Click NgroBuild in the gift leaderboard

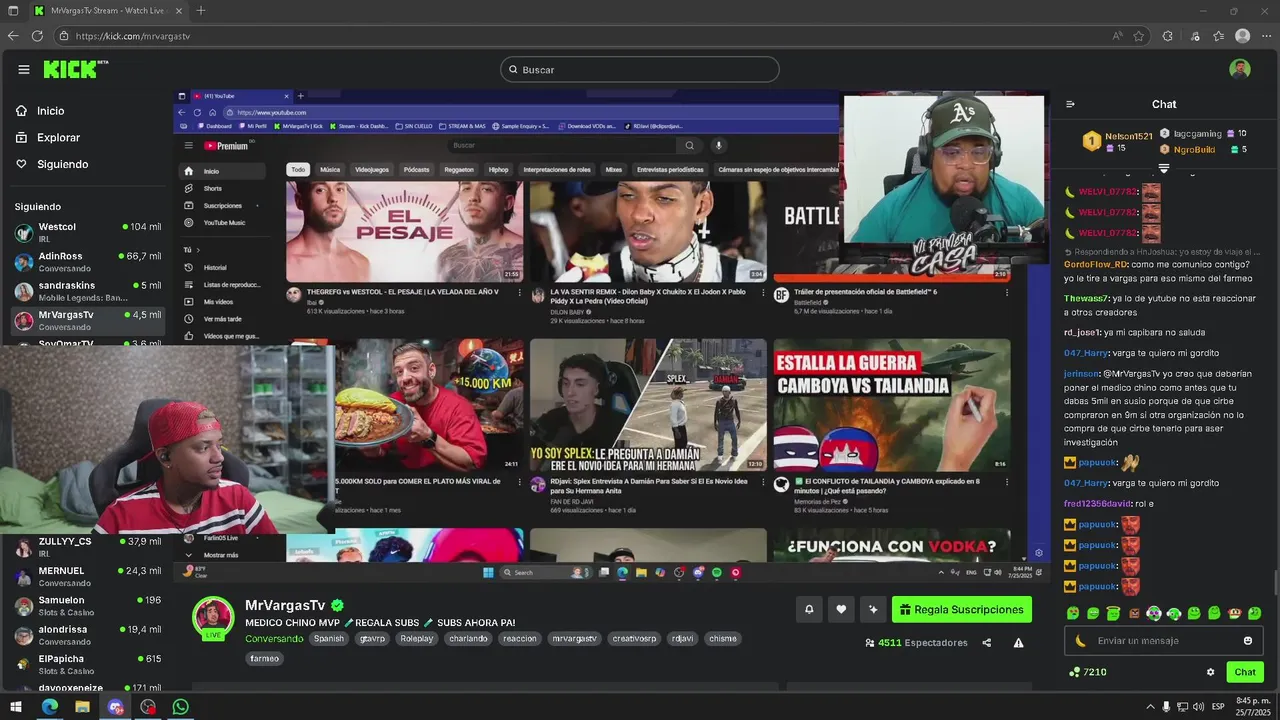(x=1194, y=149)
